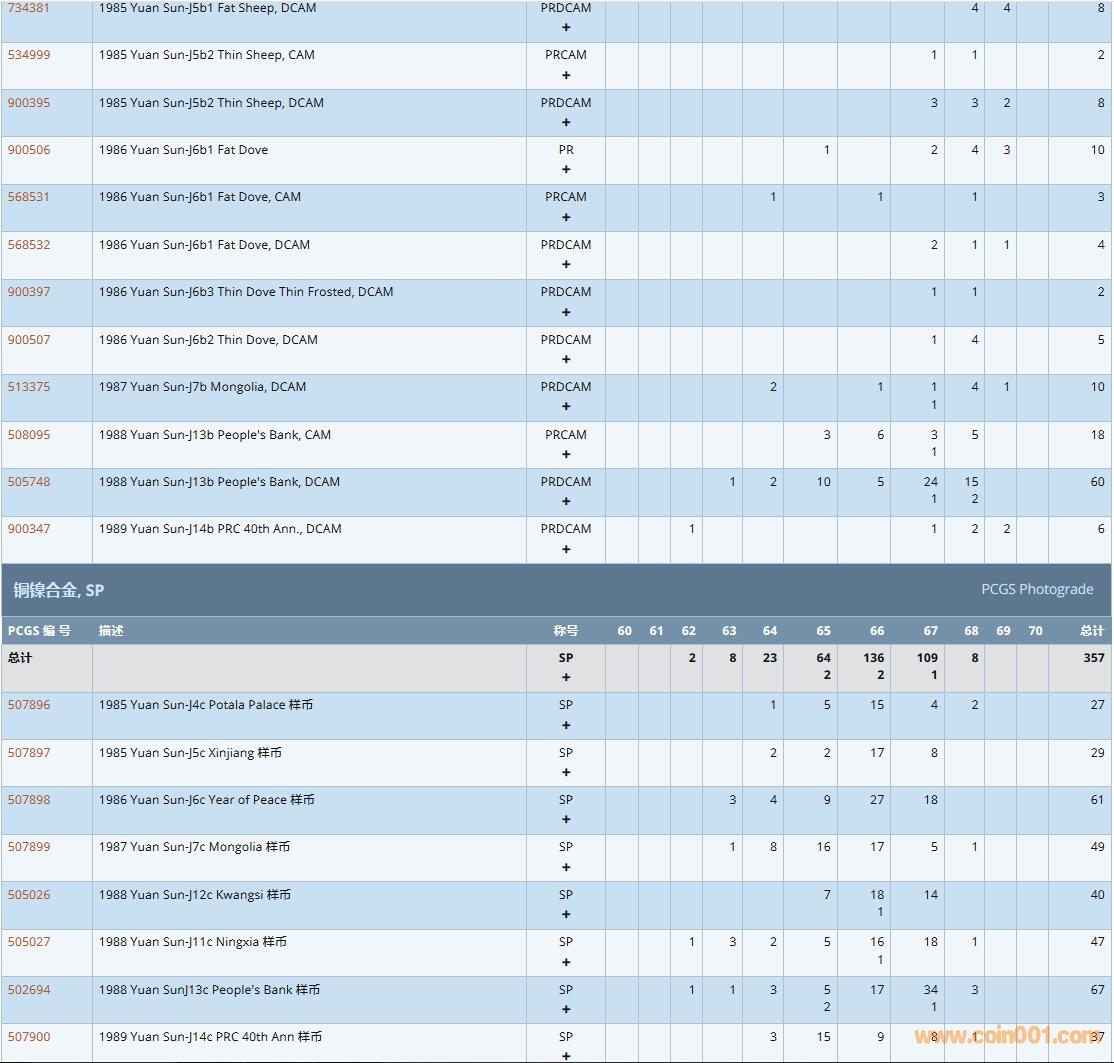Open coin number 505748 People's Bank DCAM
The width and height of the screenshot is (1114, 1063).
point(29,482)
